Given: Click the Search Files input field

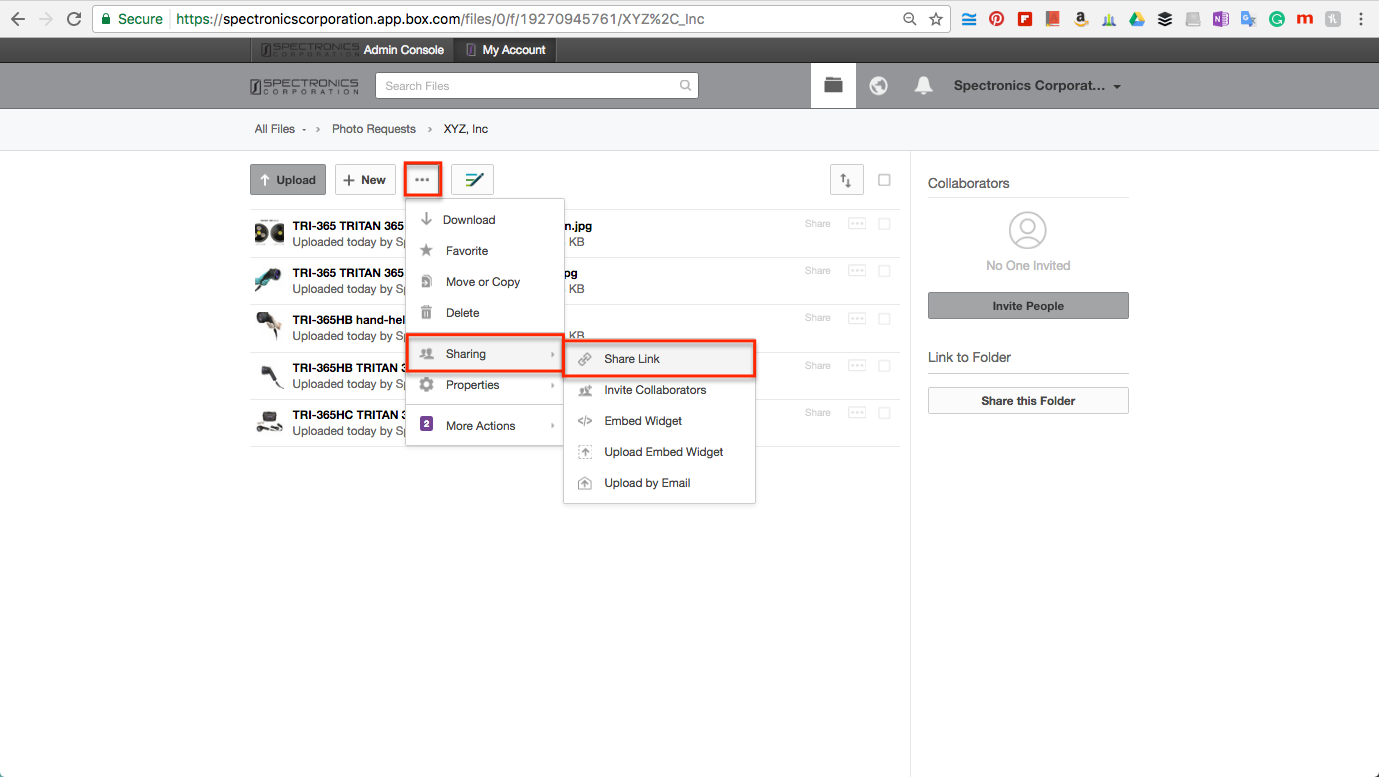Looking at the screenshot, I should pyautogui.click(x=530, y=86).
